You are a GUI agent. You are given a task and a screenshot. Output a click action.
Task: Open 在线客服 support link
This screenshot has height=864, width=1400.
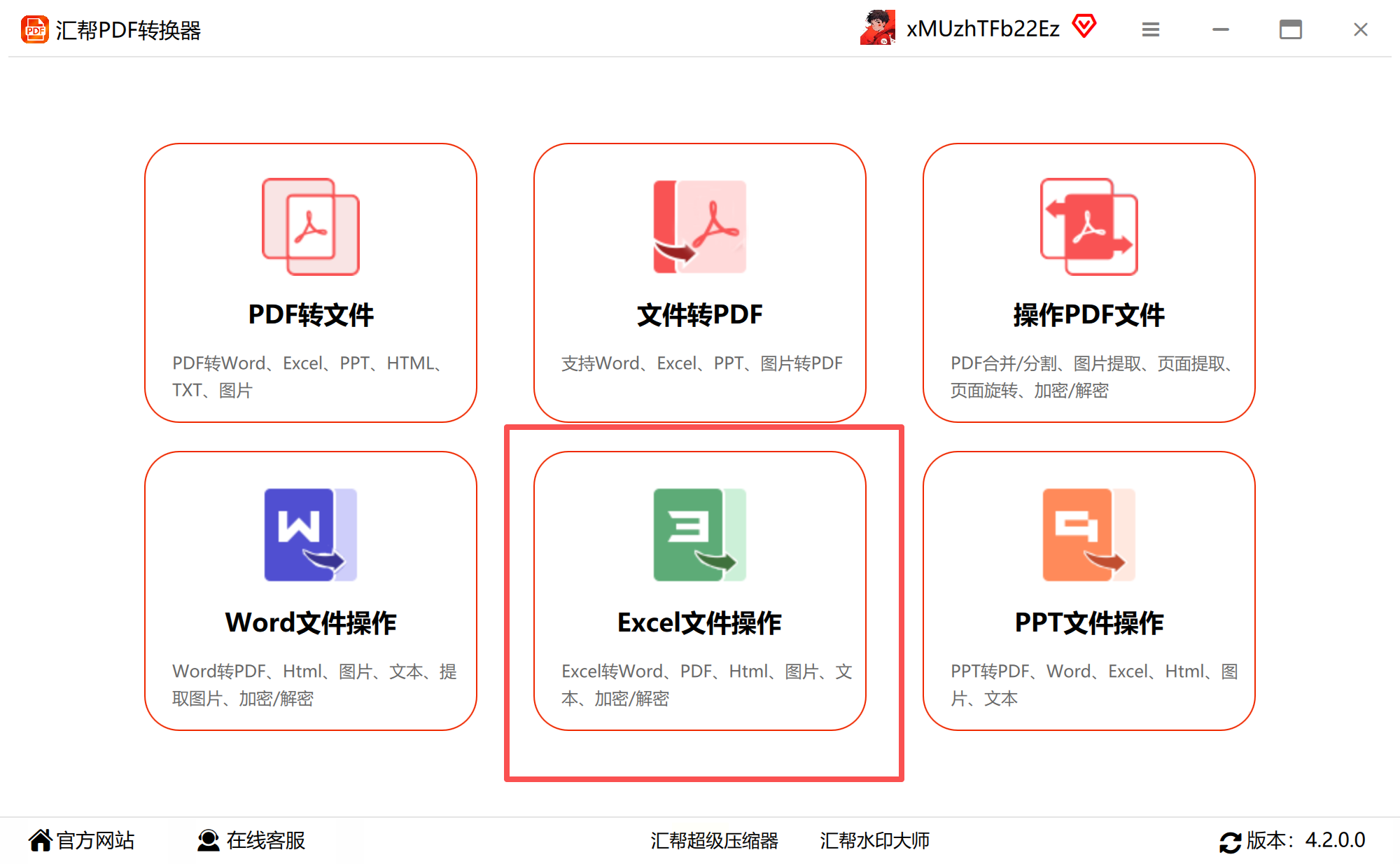pos(251,840)
